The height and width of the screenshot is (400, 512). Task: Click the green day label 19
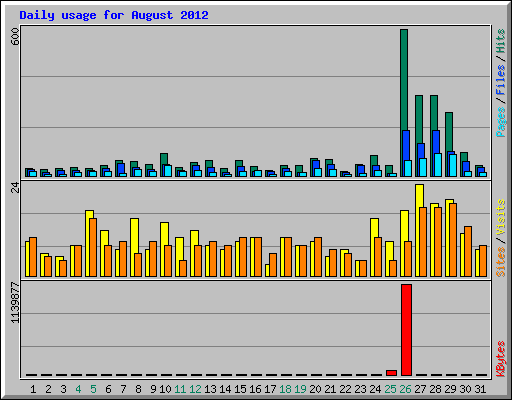click(300, 389)
